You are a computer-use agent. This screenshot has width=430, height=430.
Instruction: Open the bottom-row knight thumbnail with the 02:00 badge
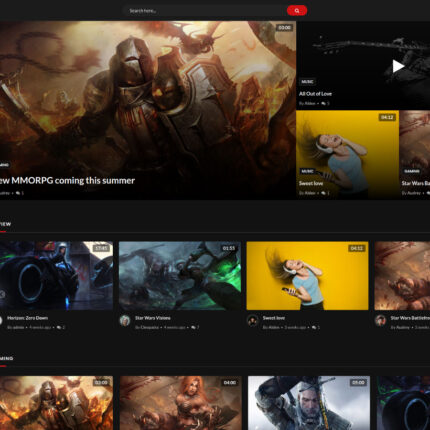tap(56, 403)
